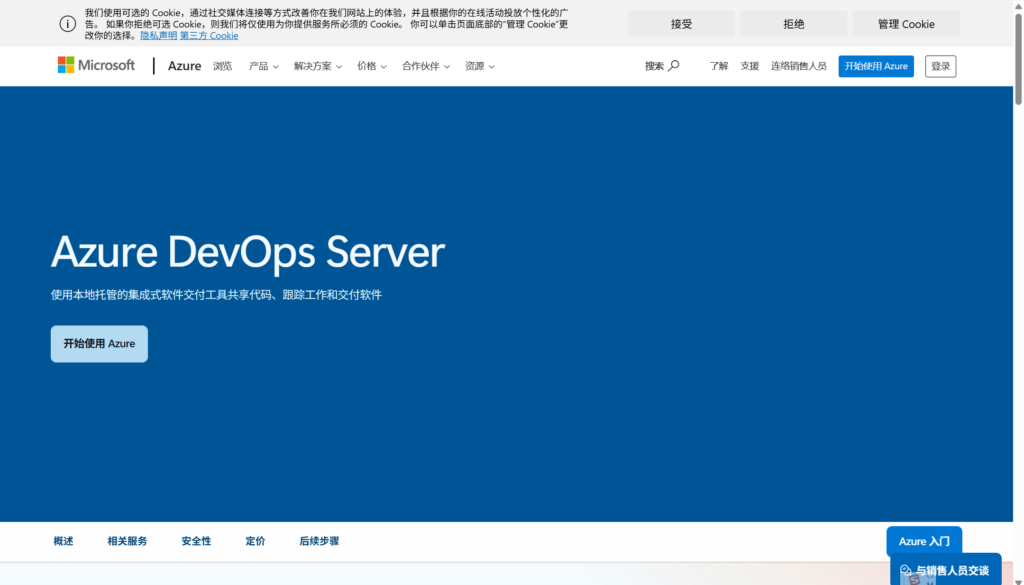Image resolution: width=1024 pixels, height=585 pixels.
Task: Click header 开始使用 Azure button
Action: 876,66
